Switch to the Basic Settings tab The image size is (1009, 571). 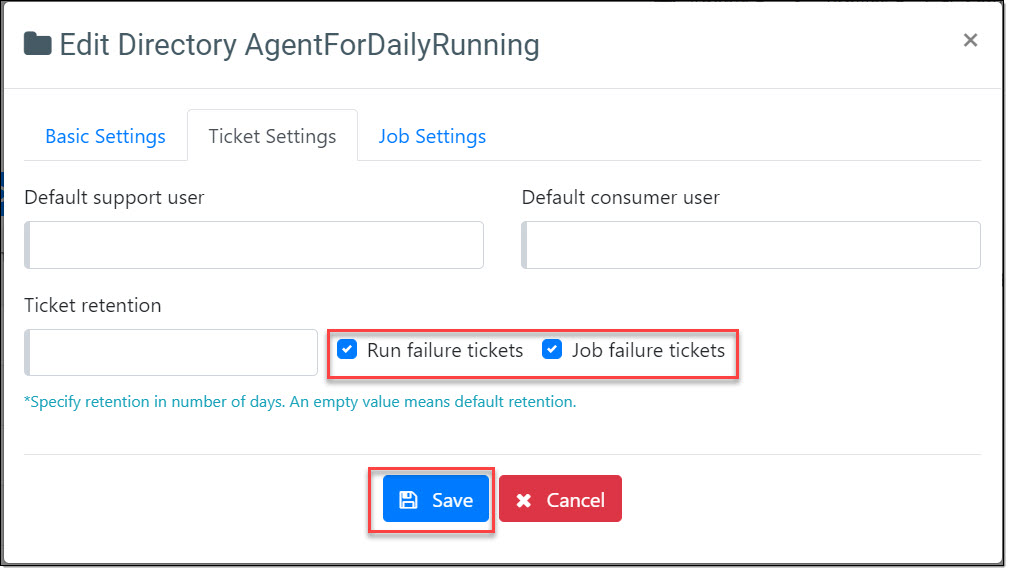(105, 136)
